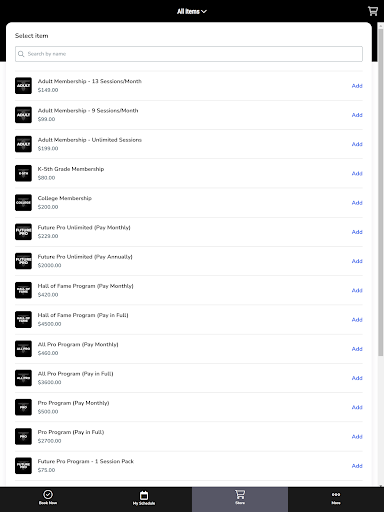Expand the All Items dropdown
384x512 pixels.
tap(192, 11)
